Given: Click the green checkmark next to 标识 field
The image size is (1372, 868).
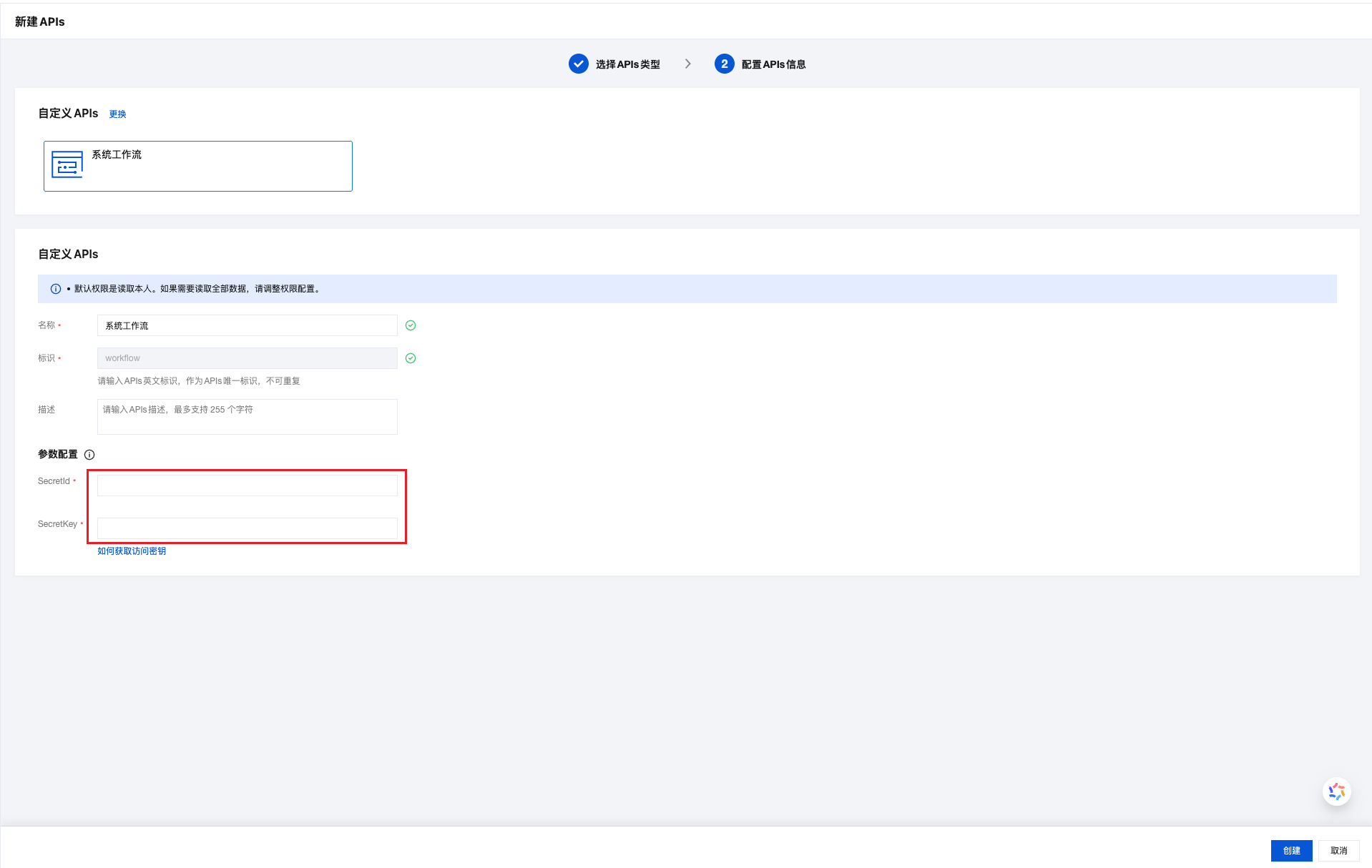Looking at the screenshot, I should tap(411, 358).
